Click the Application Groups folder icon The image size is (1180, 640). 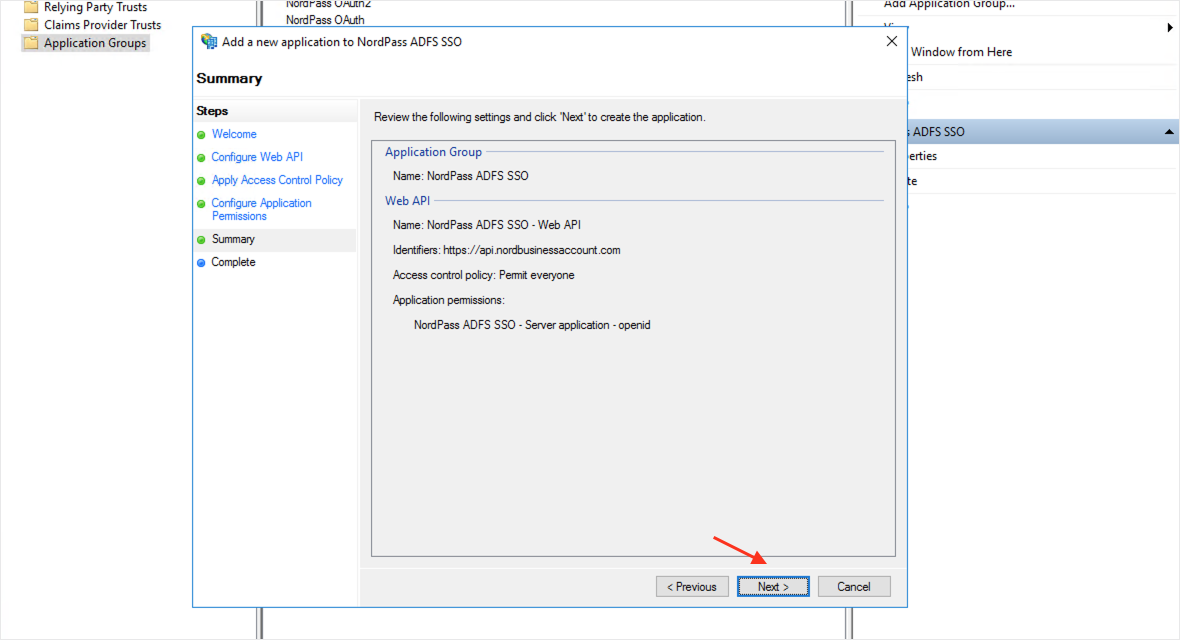click(31, 43)
